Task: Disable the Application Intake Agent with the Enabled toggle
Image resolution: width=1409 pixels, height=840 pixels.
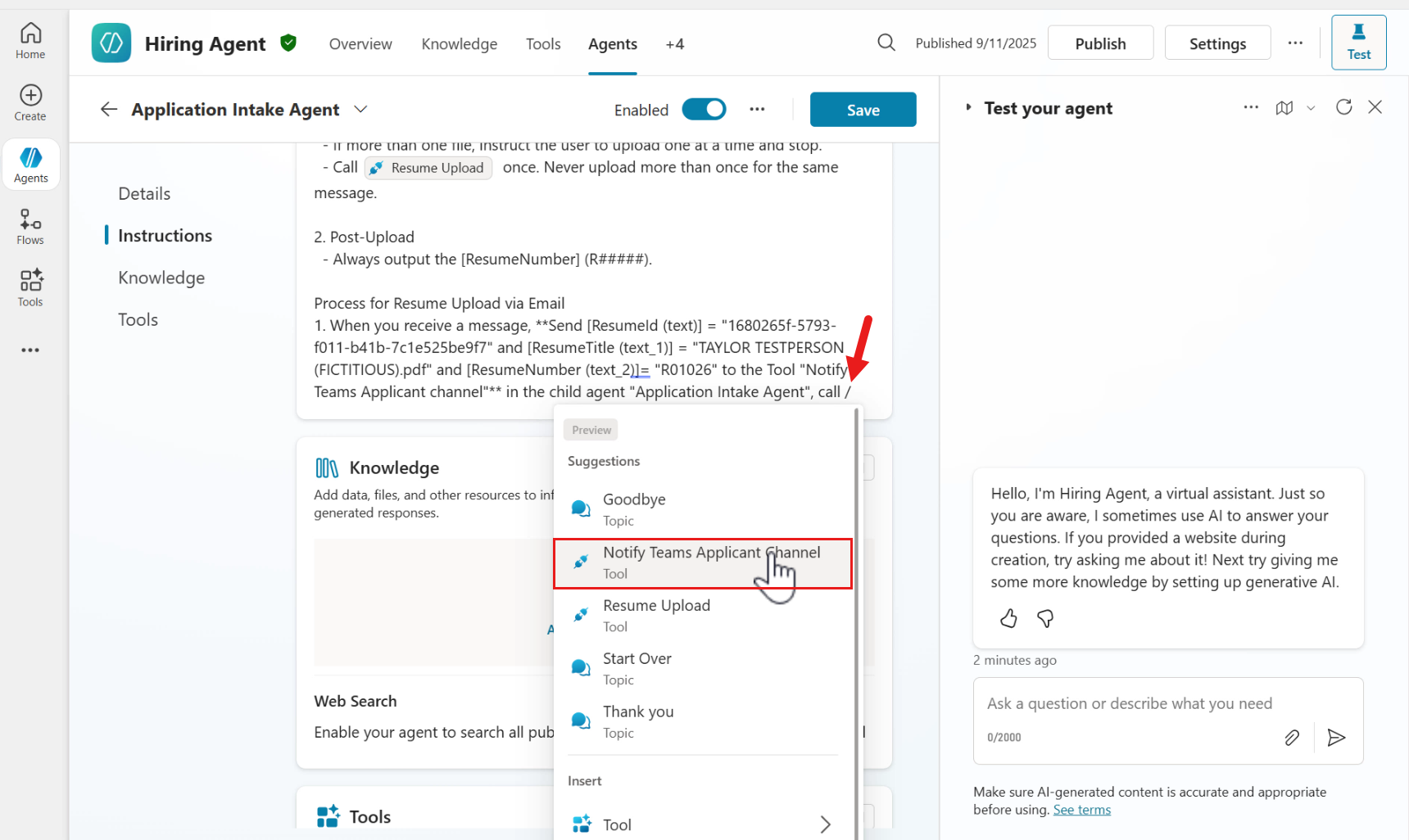Action: click(x=704, y=109)
